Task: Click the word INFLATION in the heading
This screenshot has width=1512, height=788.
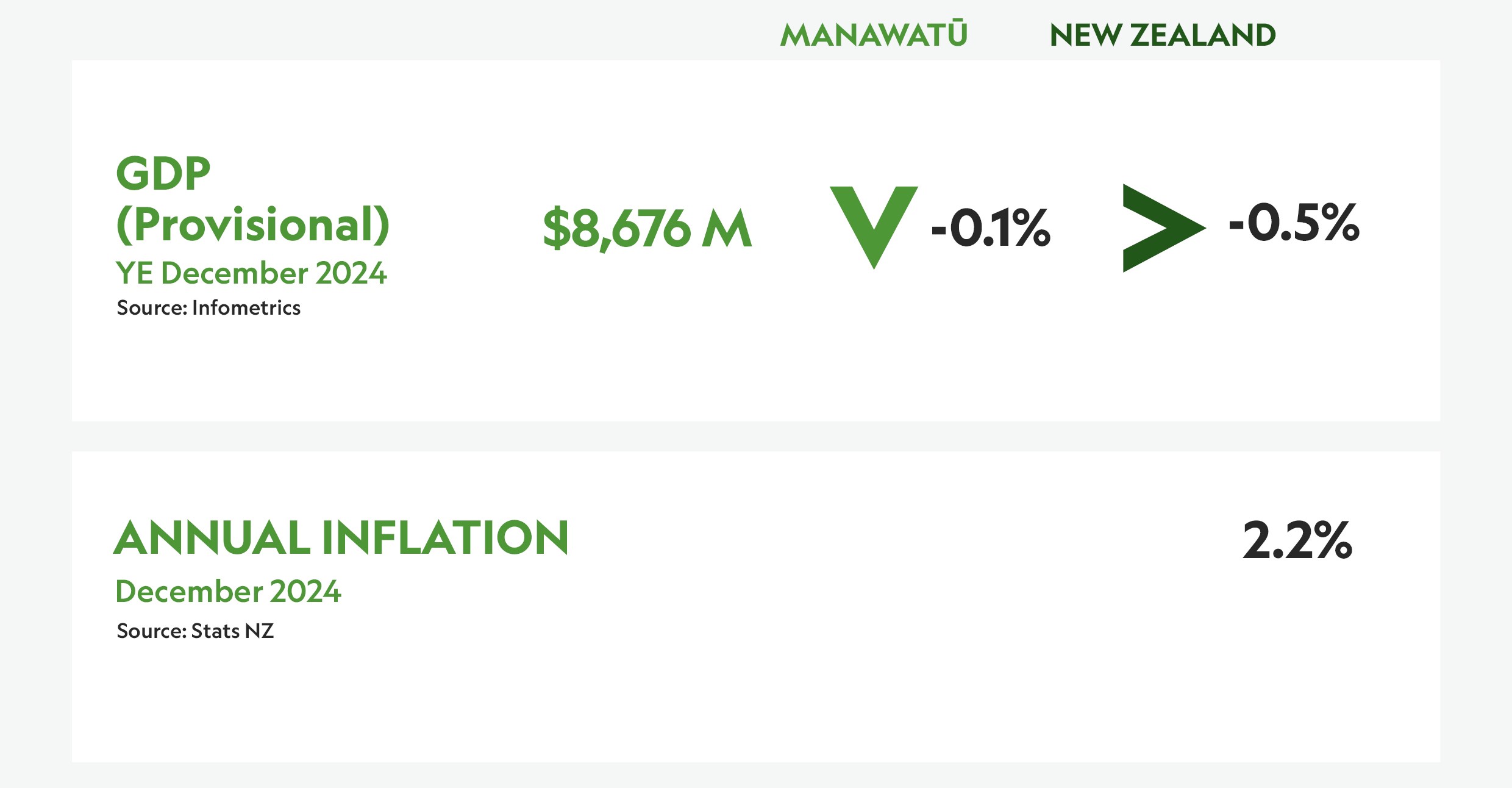Action: [445, 538]
